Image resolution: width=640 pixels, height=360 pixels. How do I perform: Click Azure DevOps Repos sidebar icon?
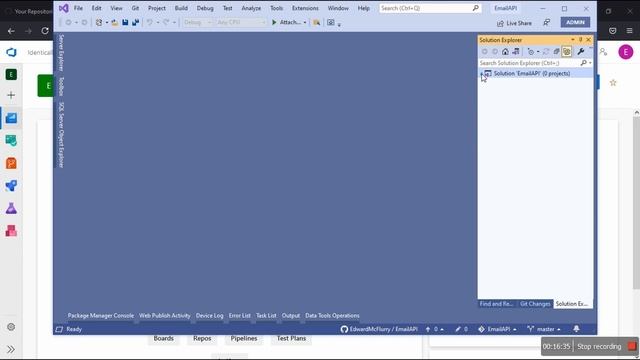click(x=11, y=163)
